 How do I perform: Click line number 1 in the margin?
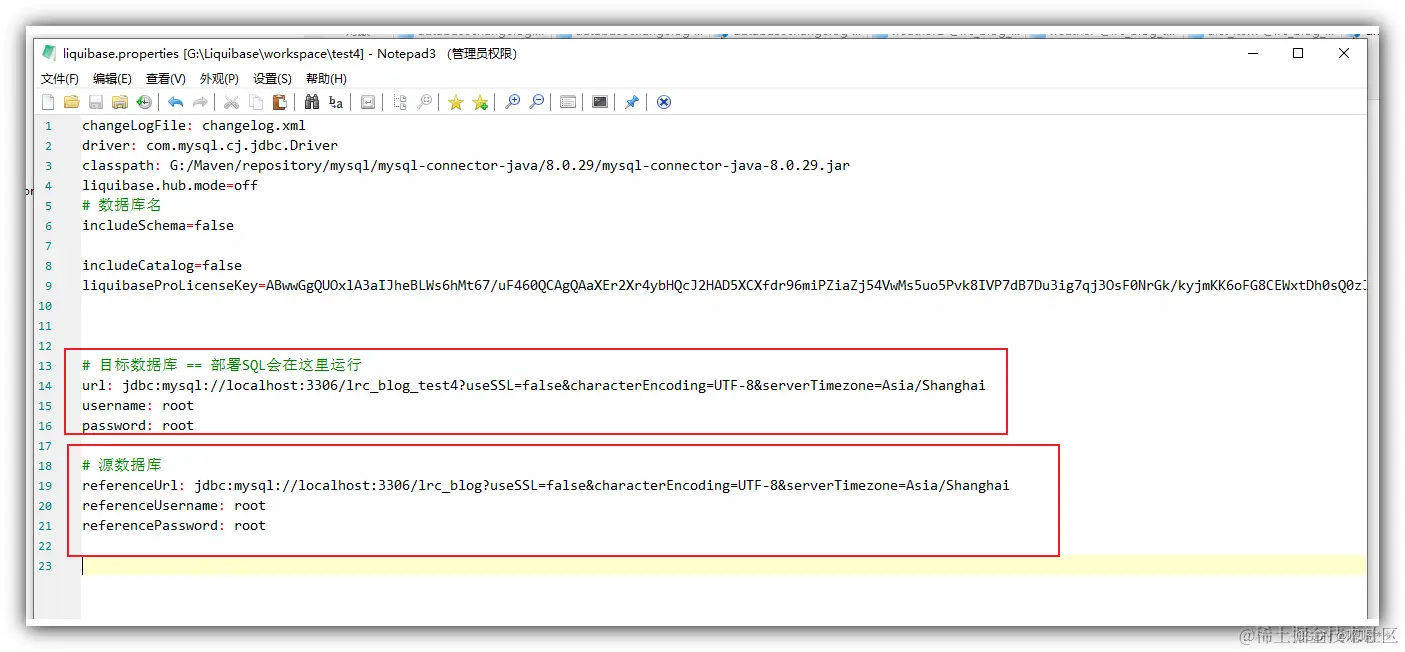point(47,126)
